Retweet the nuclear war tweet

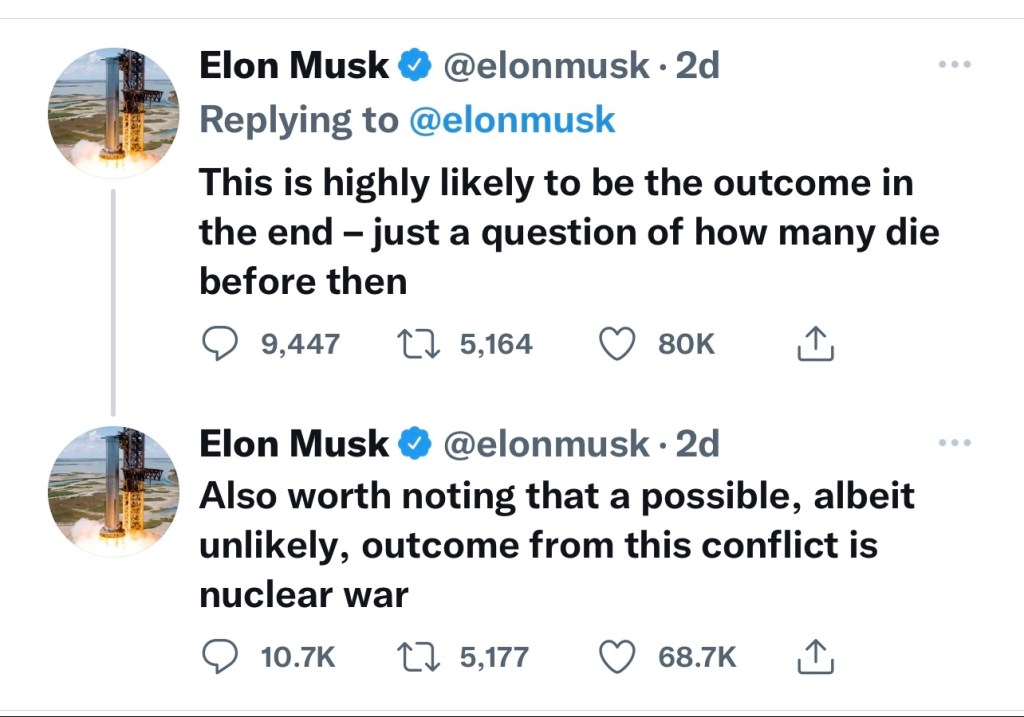click(414, 657)
